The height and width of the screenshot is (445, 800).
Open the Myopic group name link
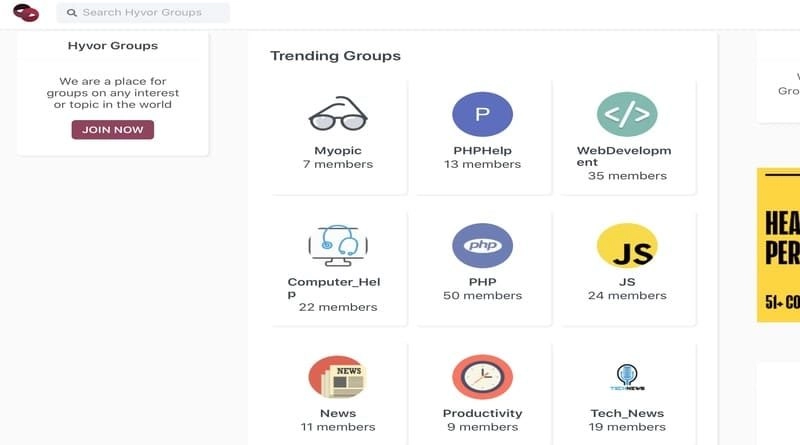click(338, 151)
